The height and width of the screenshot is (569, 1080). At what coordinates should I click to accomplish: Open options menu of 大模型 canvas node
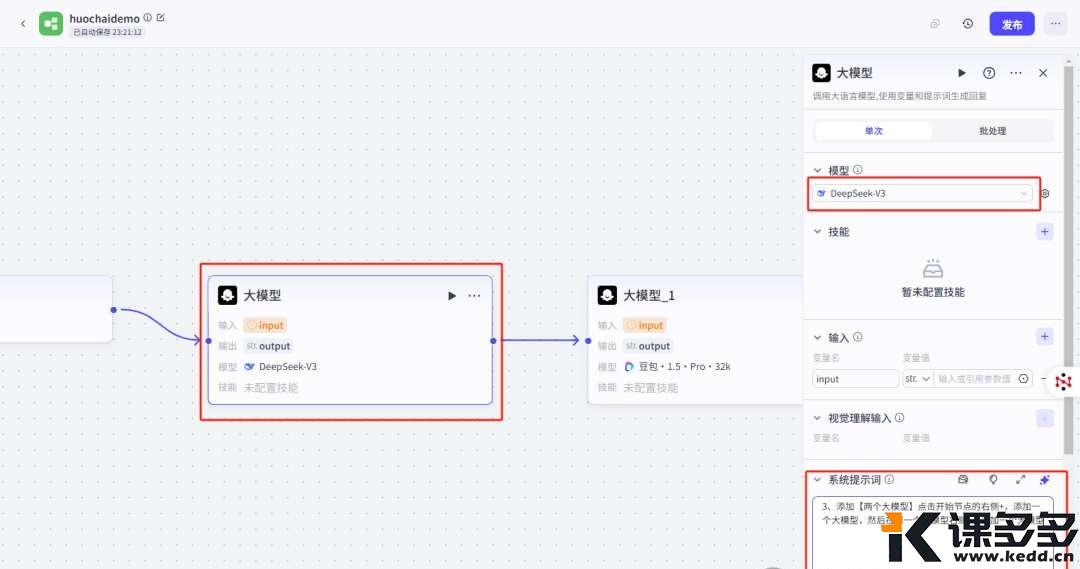tap(475, 296)
